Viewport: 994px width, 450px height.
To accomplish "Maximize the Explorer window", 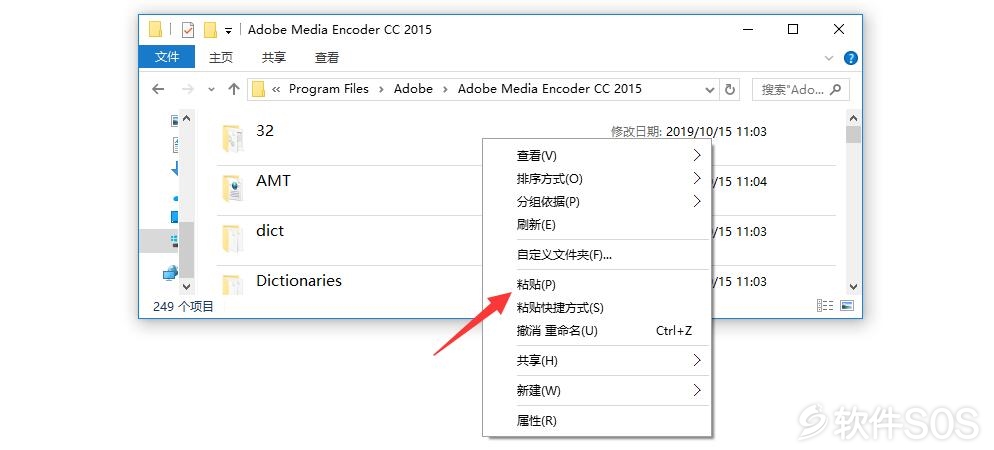I will (x=793, y=29).
